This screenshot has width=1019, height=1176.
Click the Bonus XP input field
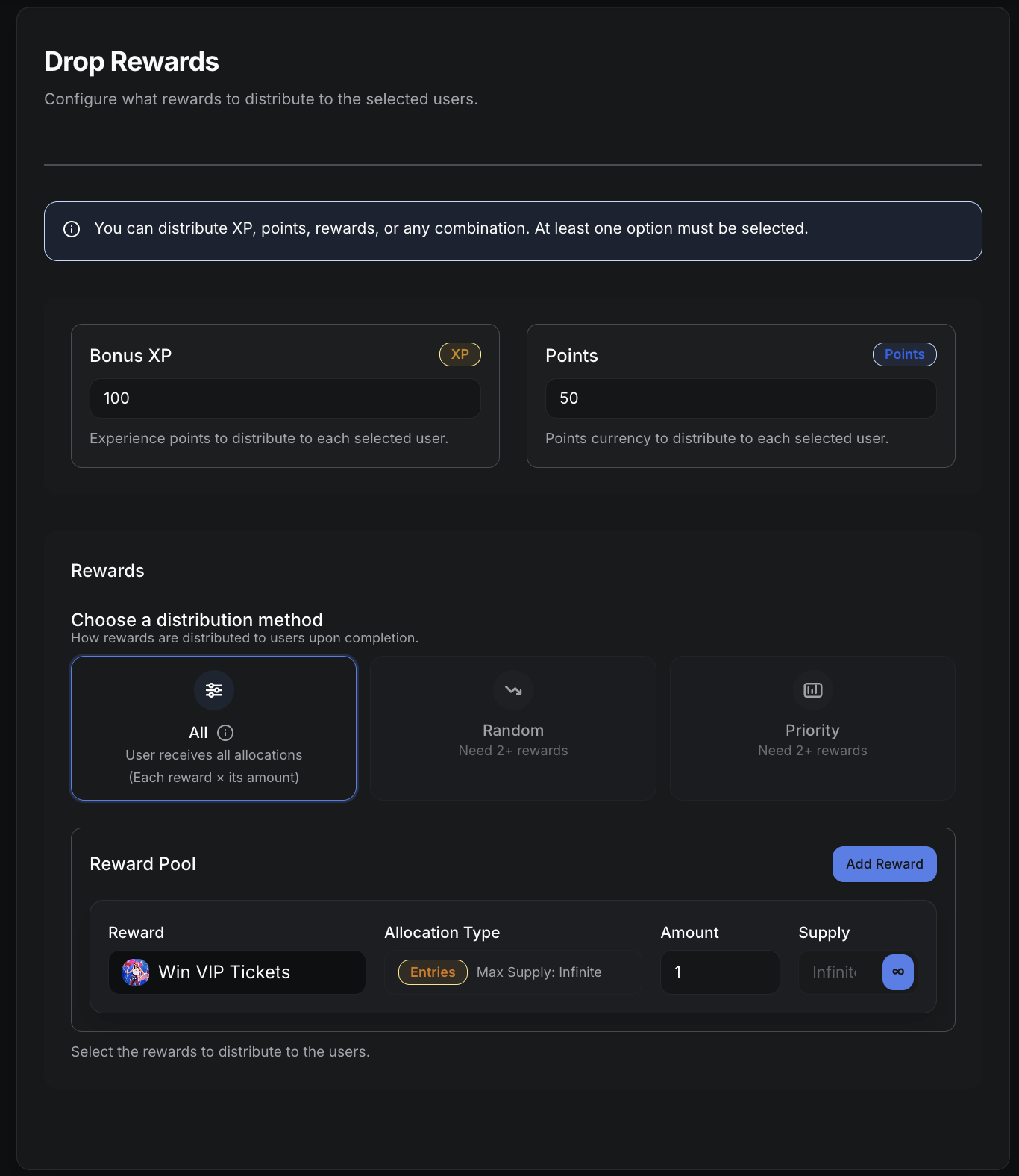[x=285, y=398]
